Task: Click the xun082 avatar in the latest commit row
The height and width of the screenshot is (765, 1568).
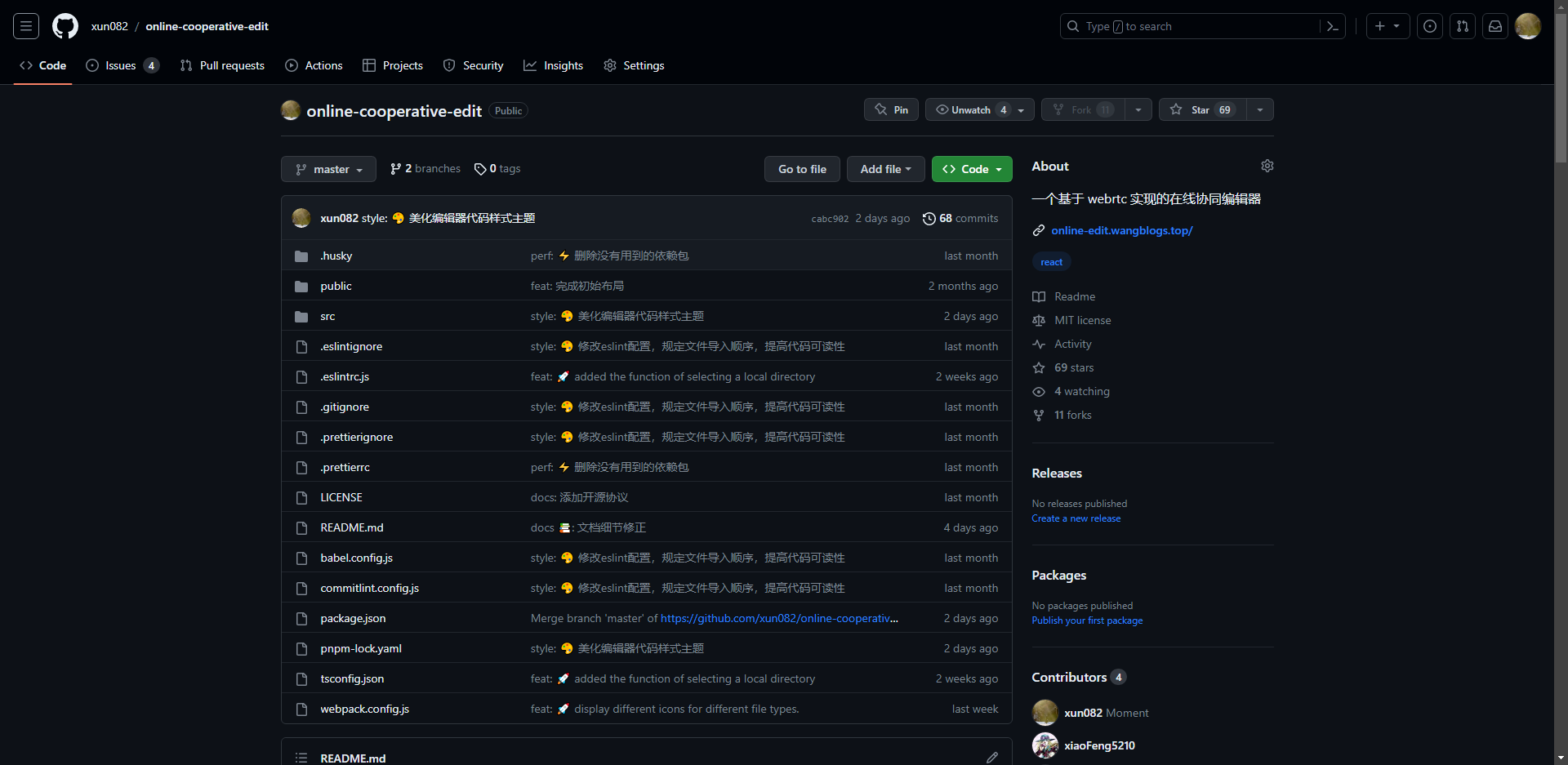Action: pos(301,218)
